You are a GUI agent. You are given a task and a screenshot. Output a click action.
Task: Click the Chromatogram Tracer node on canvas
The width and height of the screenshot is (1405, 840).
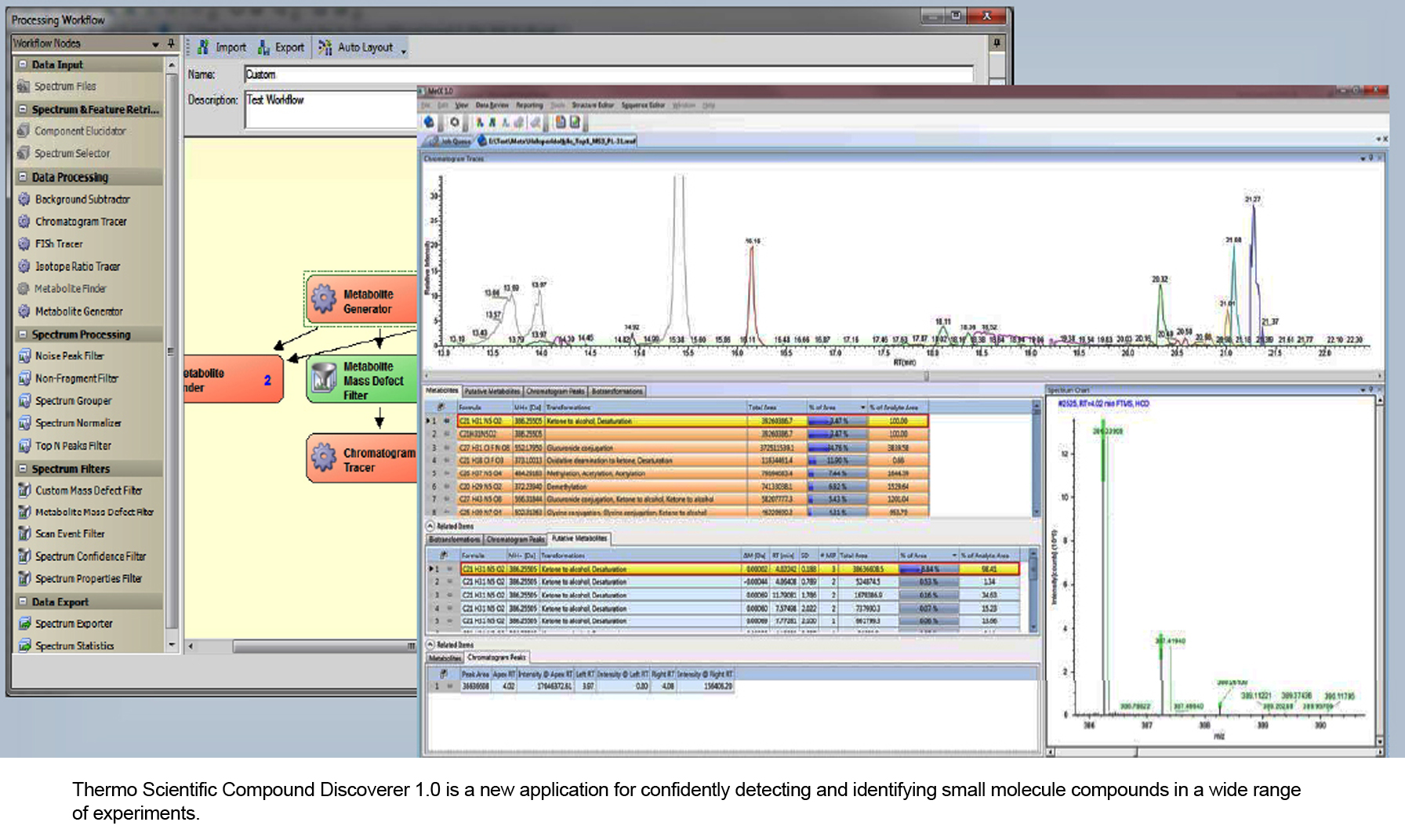(361, 458)
